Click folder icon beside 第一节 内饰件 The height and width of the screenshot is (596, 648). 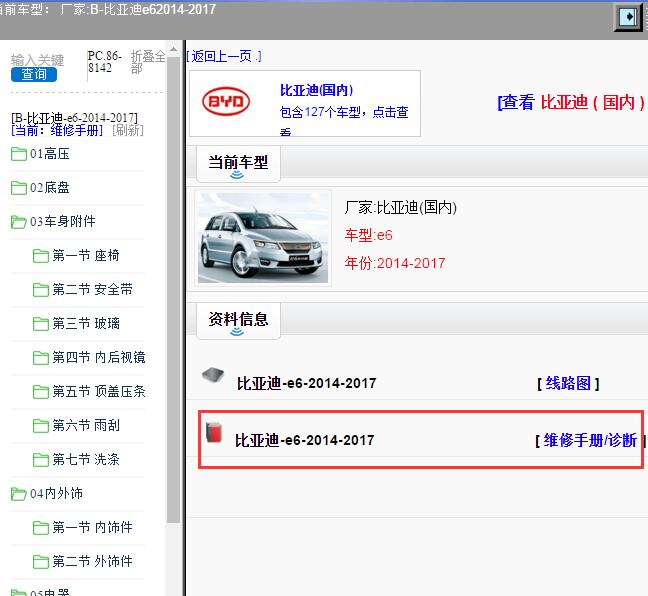pyautogui.click(x=40, y=527)
